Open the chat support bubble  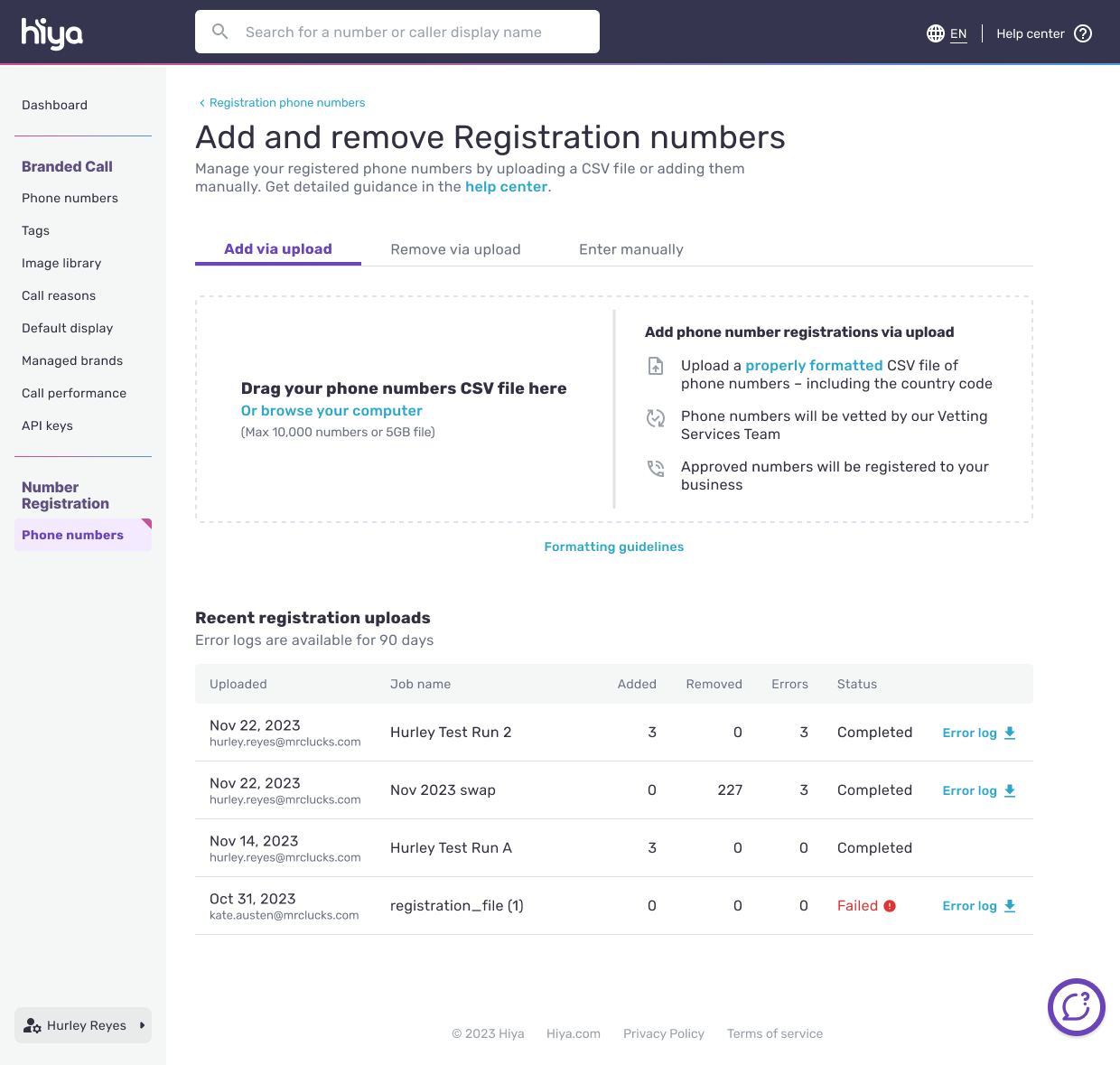pos(1076,1006)
